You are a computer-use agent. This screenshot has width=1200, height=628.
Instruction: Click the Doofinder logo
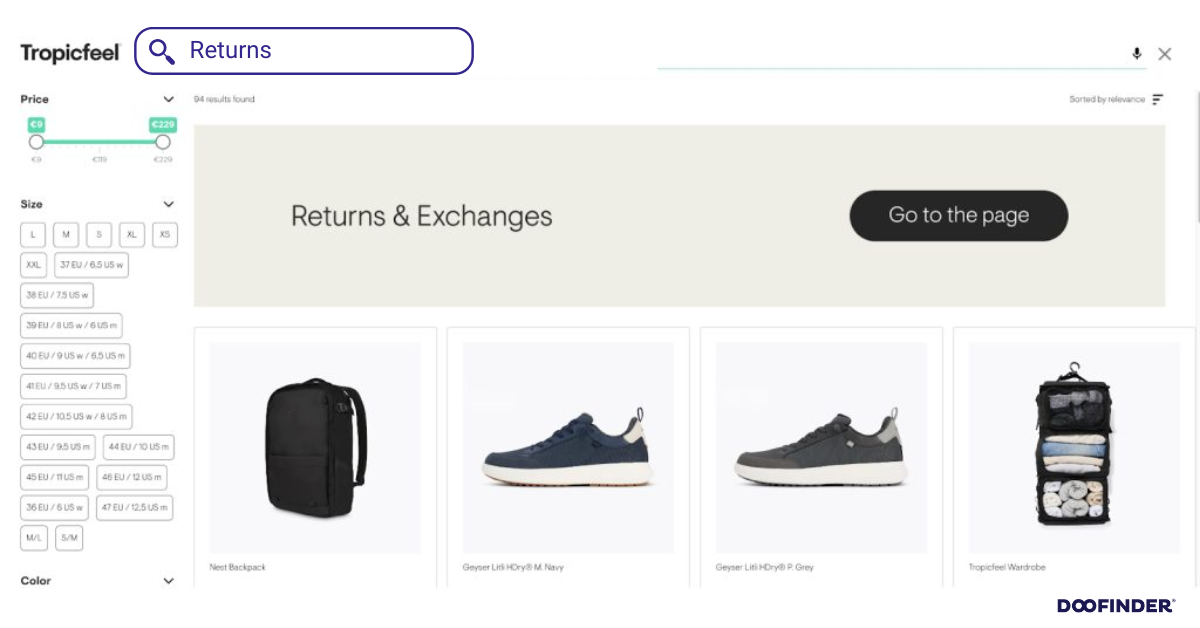tap(1117, 605)
